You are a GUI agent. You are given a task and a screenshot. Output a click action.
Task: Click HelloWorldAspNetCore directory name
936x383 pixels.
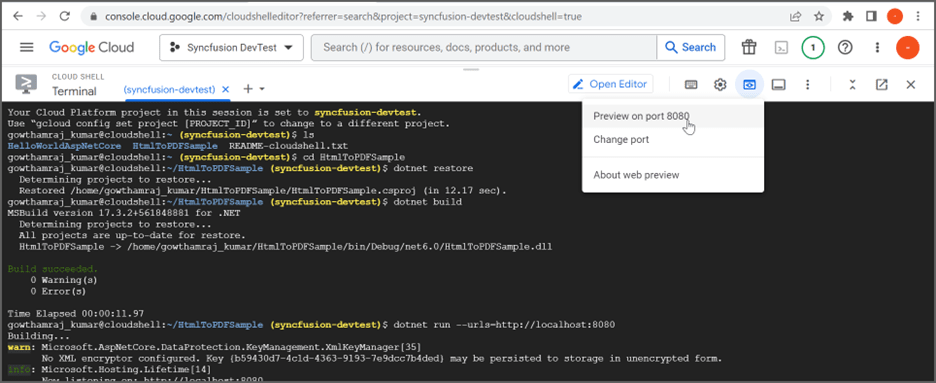click(x=64, y=146)
